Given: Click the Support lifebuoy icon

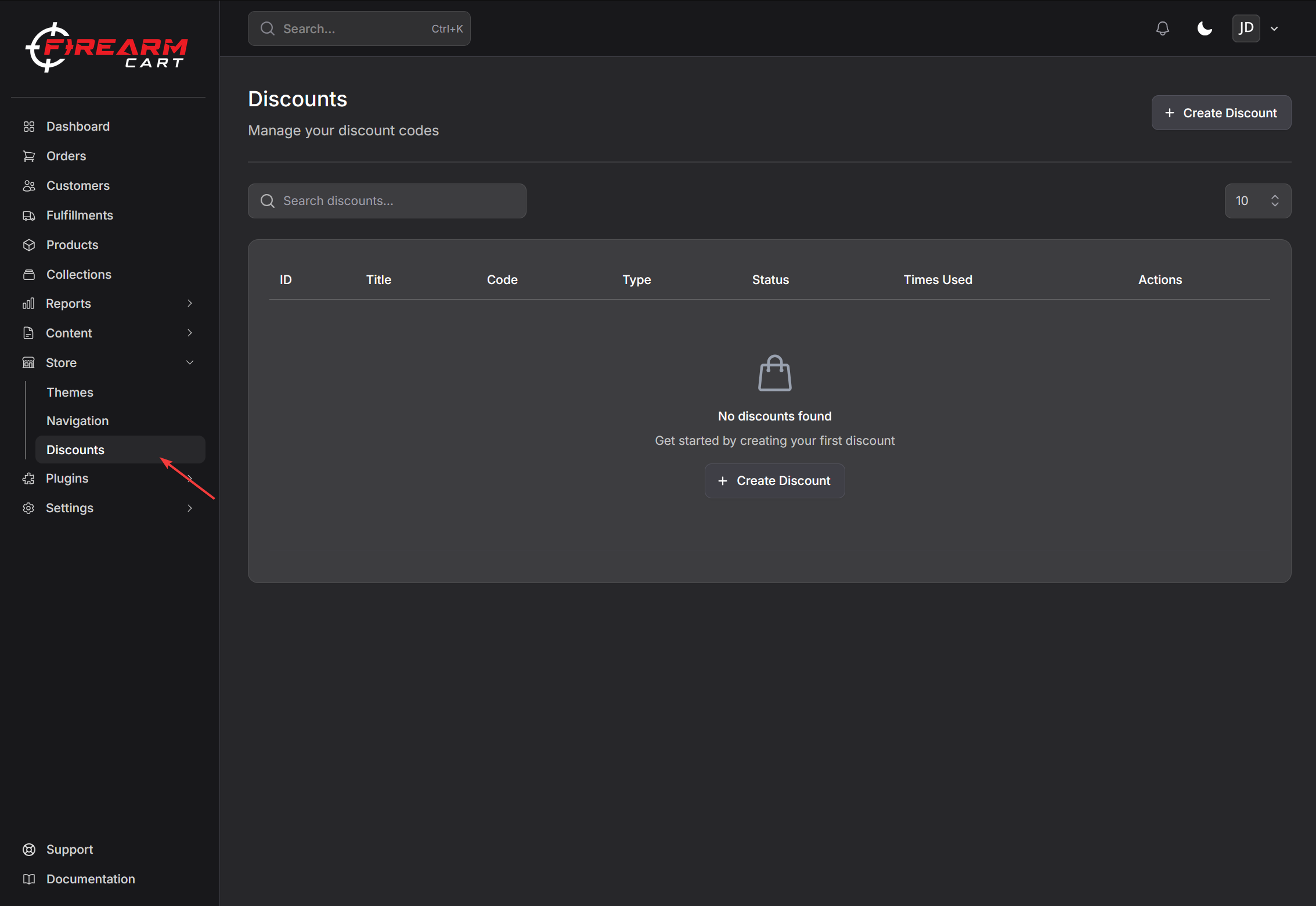Looking at the screenshot, I should tap(29, 850).
